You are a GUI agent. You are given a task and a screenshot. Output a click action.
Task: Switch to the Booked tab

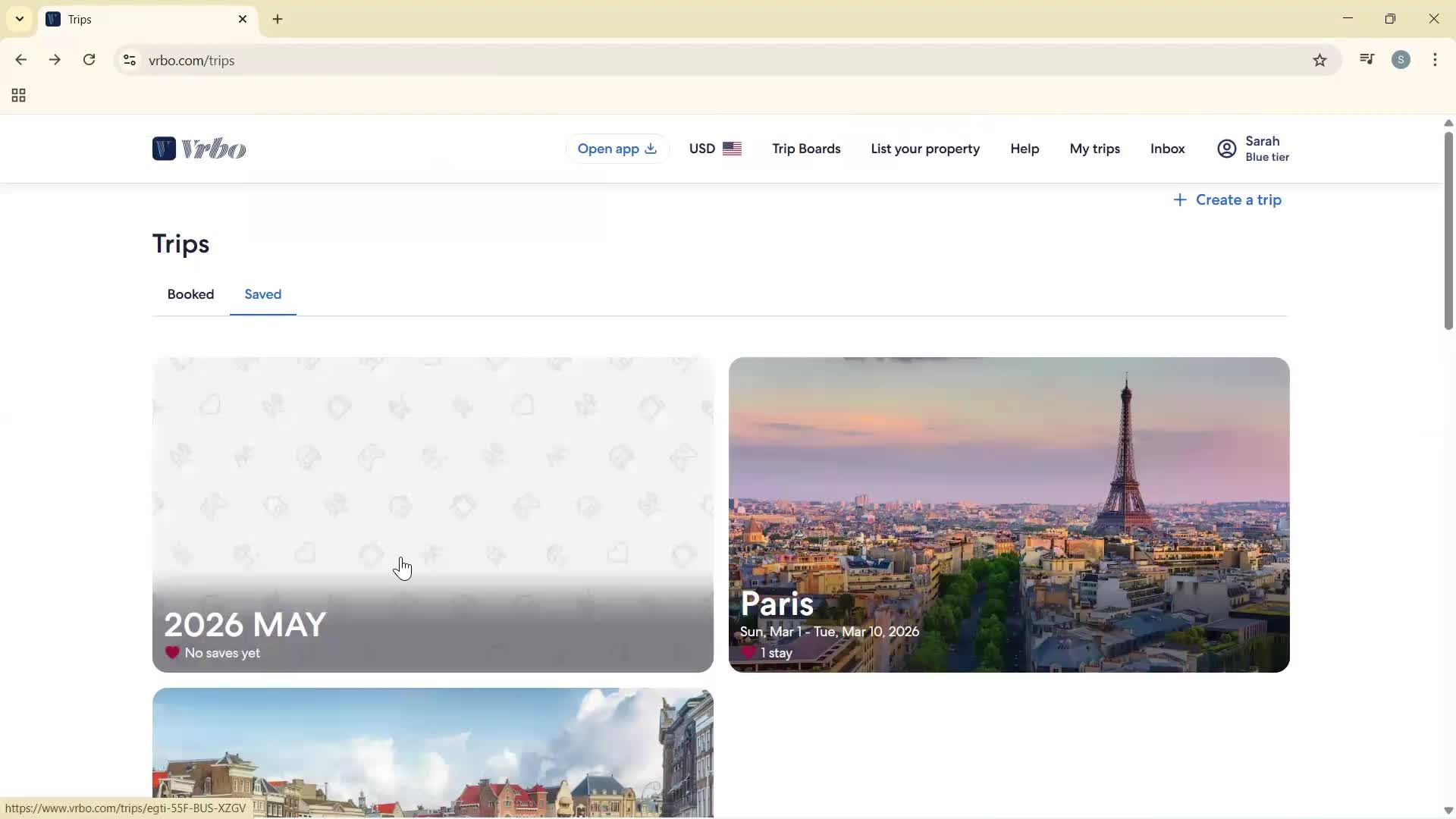[x=190, y=294]
